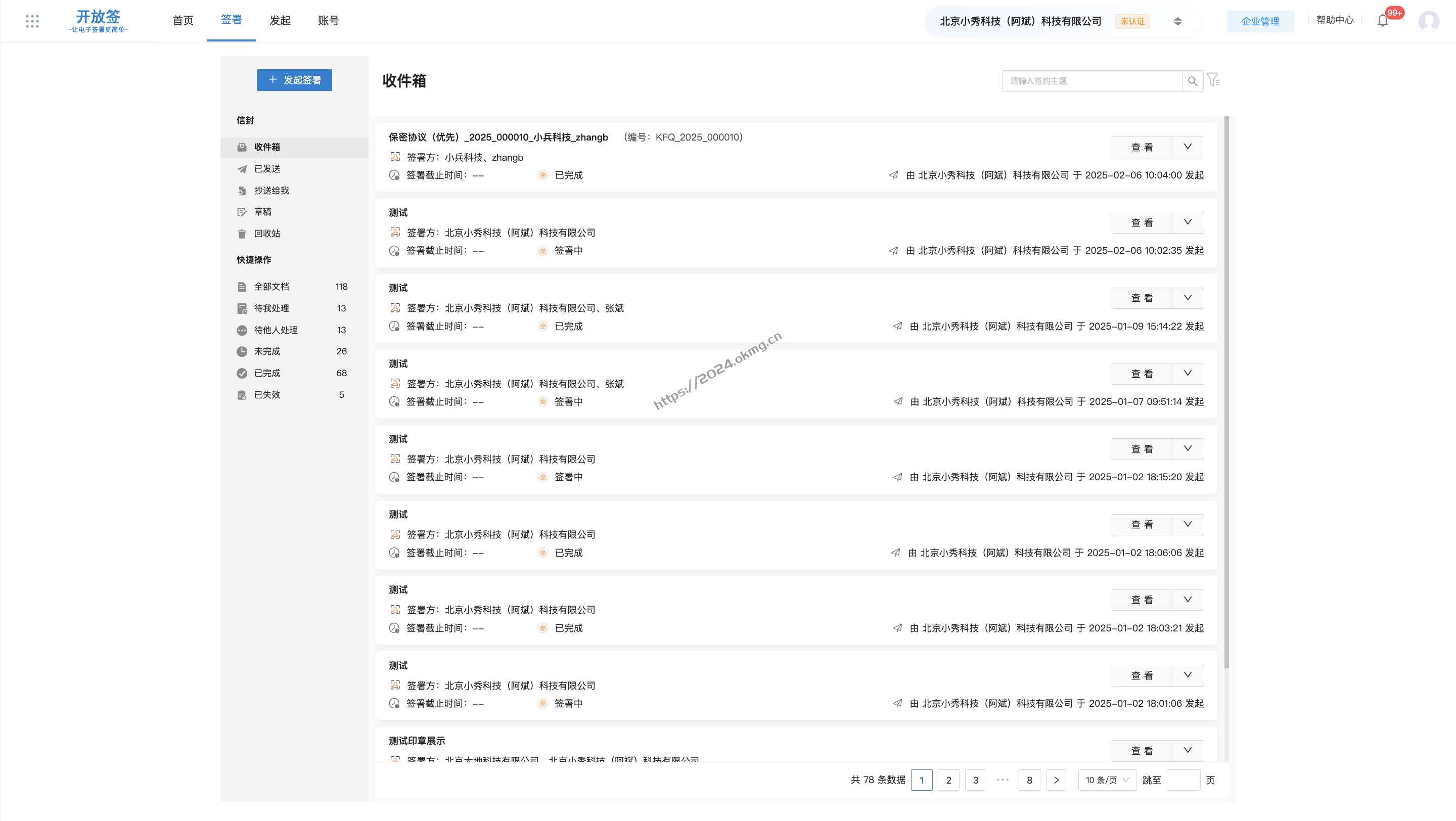Click next page arrow in pagination

(1056, 780)
